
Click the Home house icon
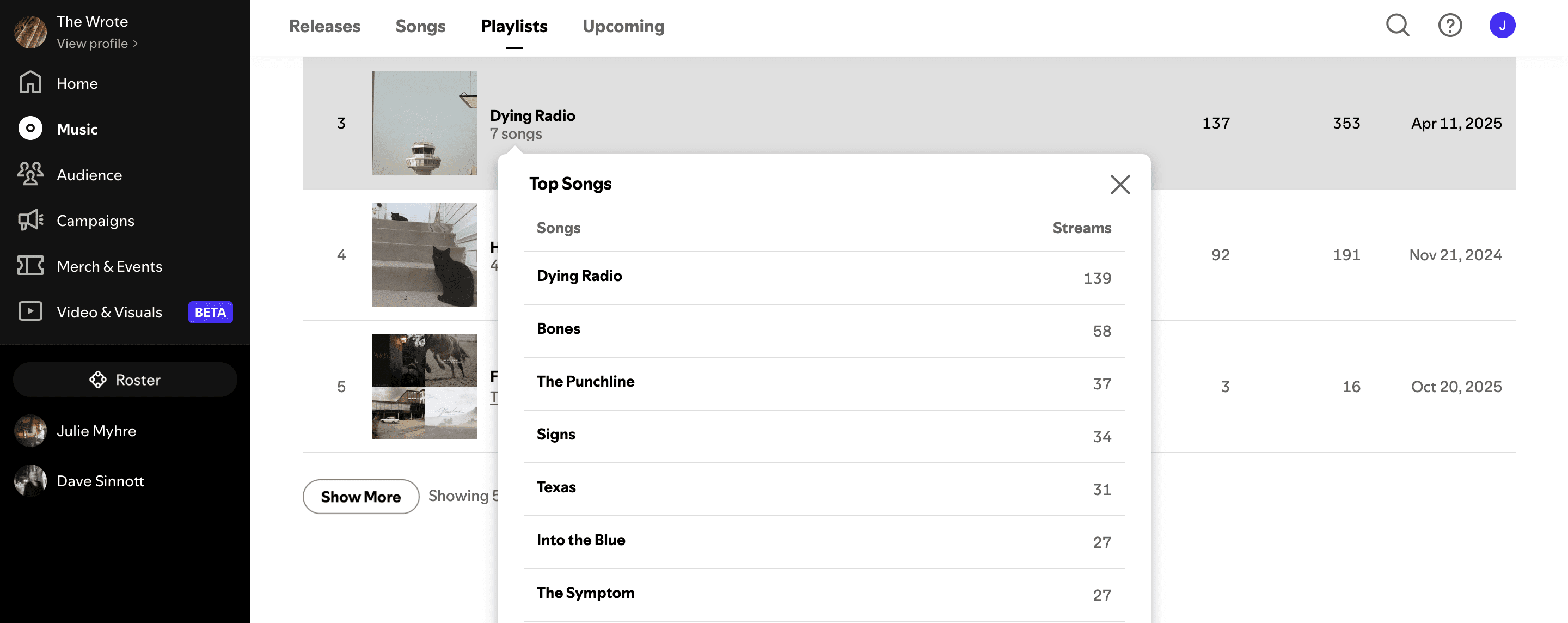pos(30,83)
